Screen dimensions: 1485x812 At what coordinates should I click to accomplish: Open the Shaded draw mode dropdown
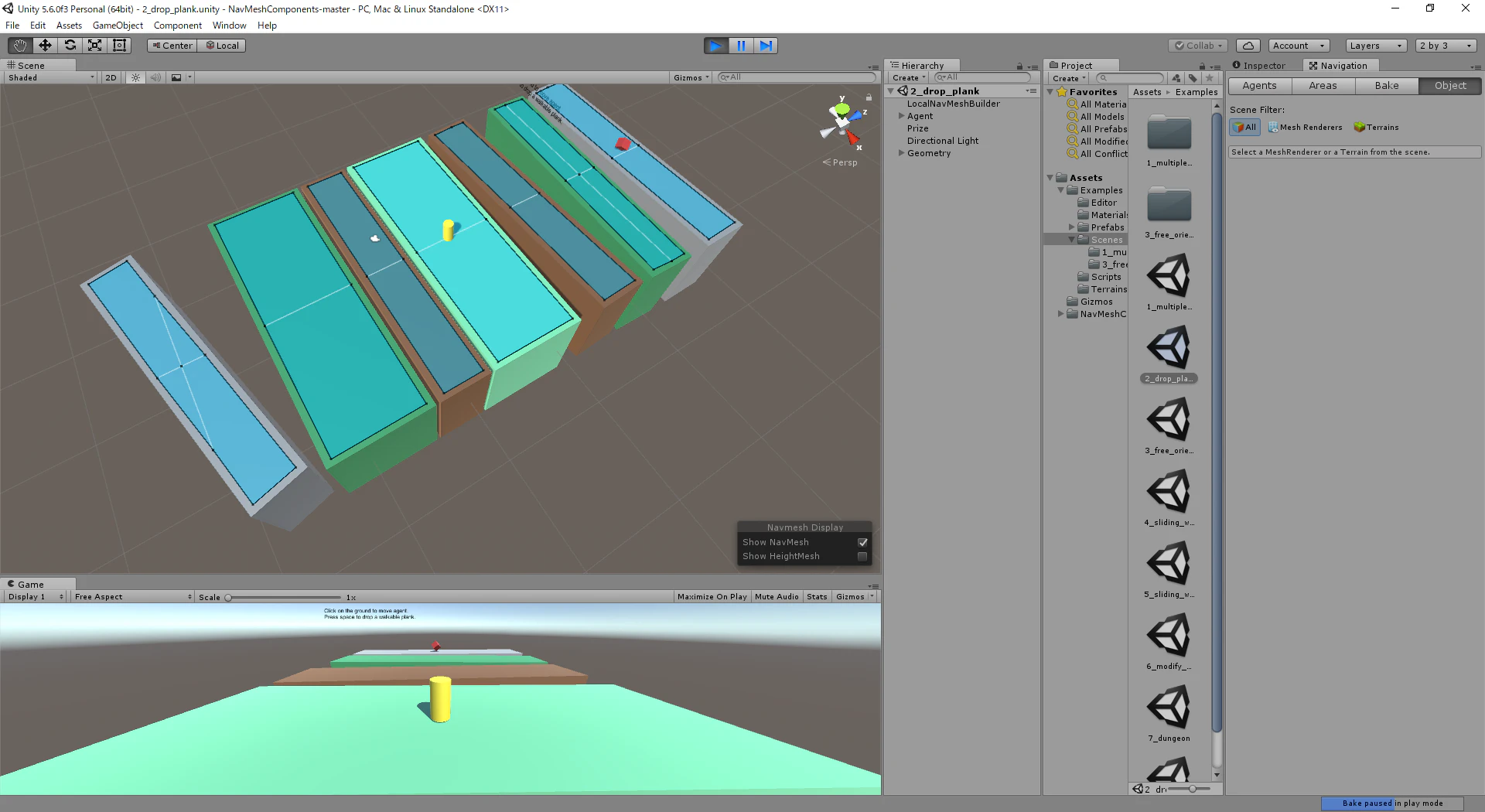[x=51, y=77]
